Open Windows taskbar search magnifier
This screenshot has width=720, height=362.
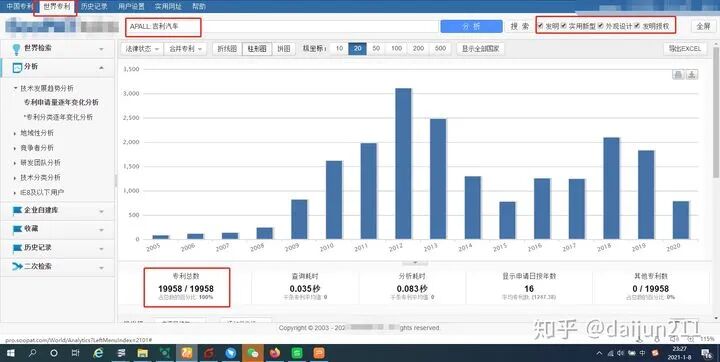coord(32,353)
